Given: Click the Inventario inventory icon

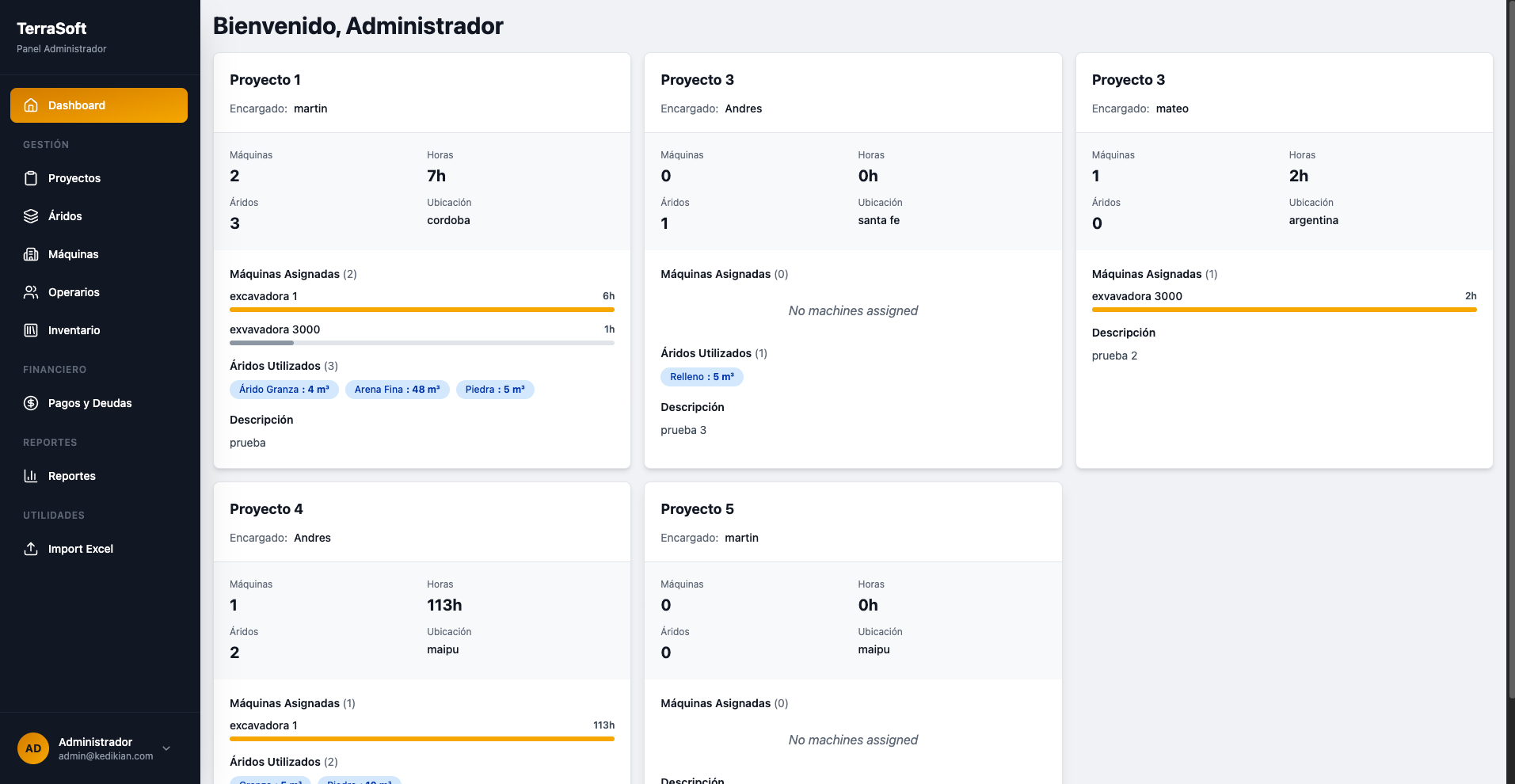Looking at the screenshot, I should tap(30, 330).
